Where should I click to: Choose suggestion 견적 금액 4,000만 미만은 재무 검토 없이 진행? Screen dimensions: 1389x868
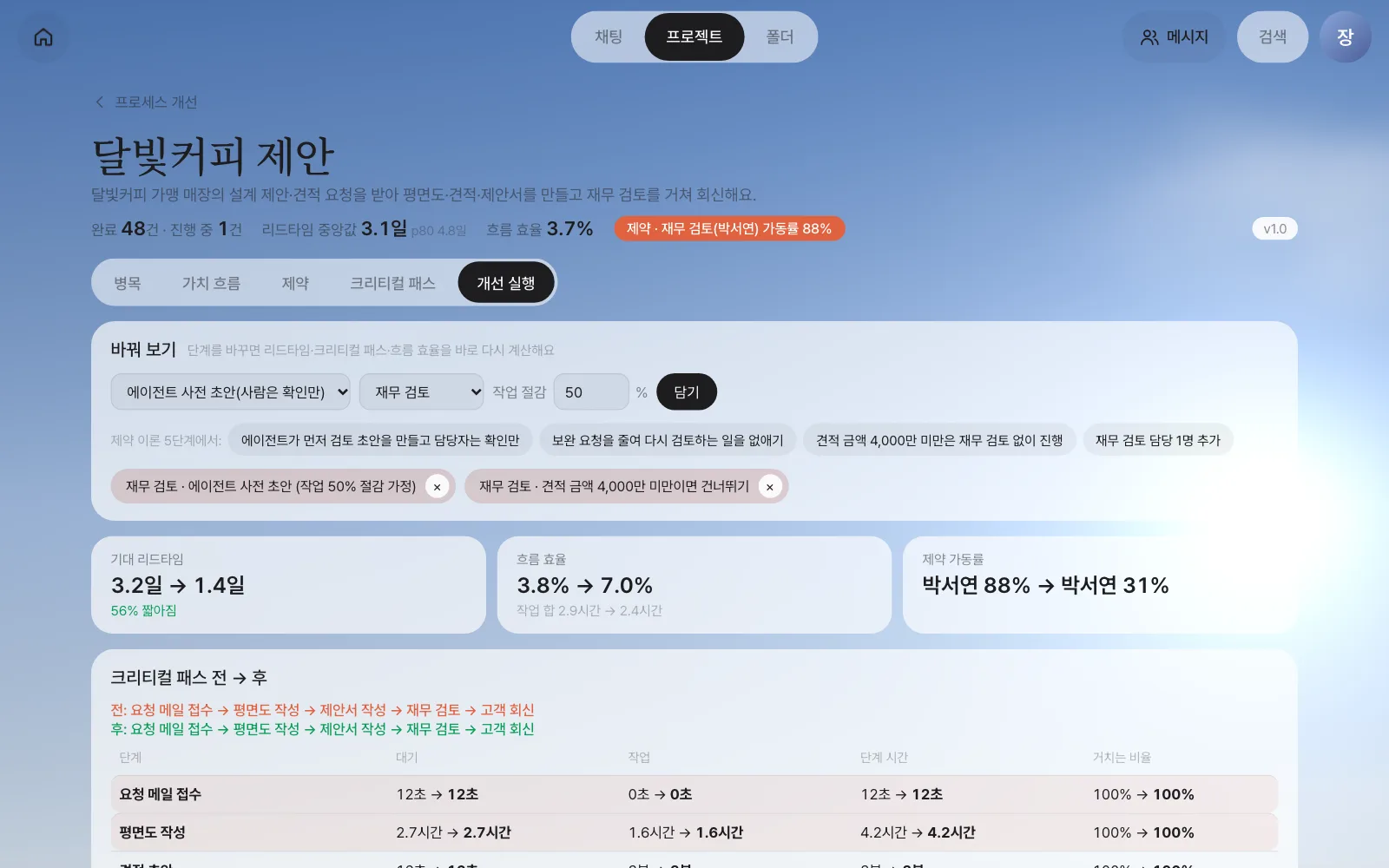tap(939, 441)
